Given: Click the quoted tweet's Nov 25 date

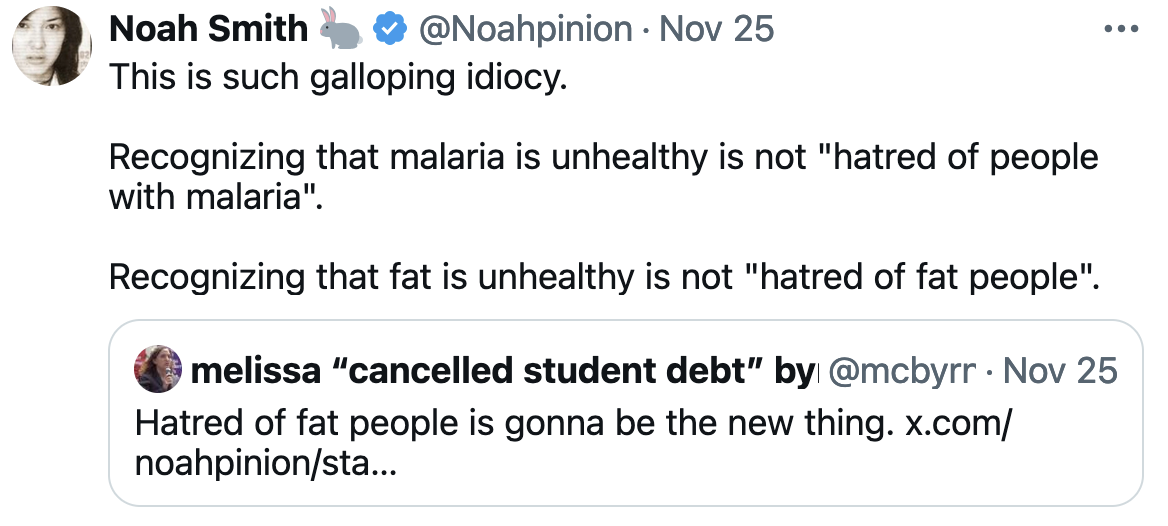Looking at the screenshot, I should click(1060, 372).
